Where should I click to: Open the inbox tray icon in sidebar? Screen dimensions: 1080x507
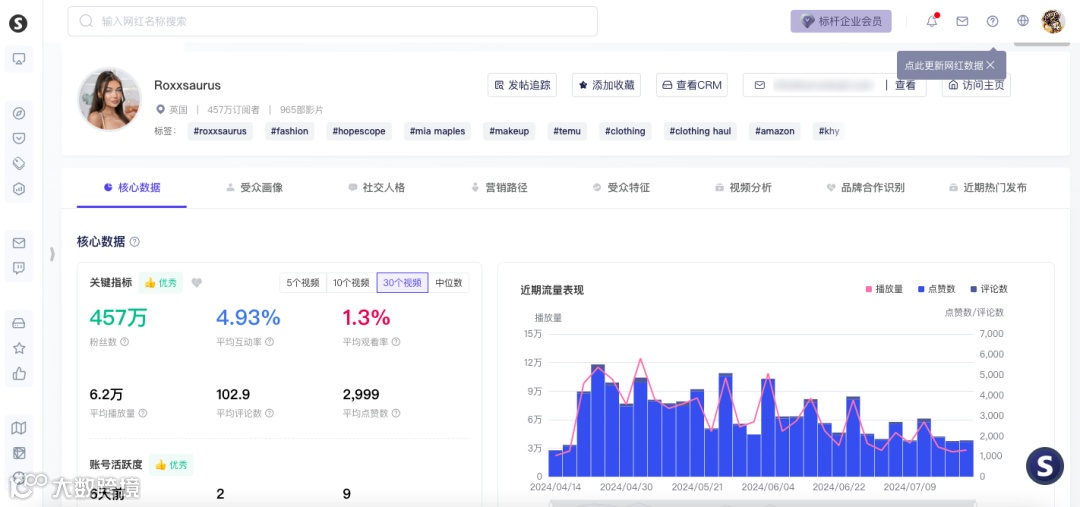click(19, 323)
